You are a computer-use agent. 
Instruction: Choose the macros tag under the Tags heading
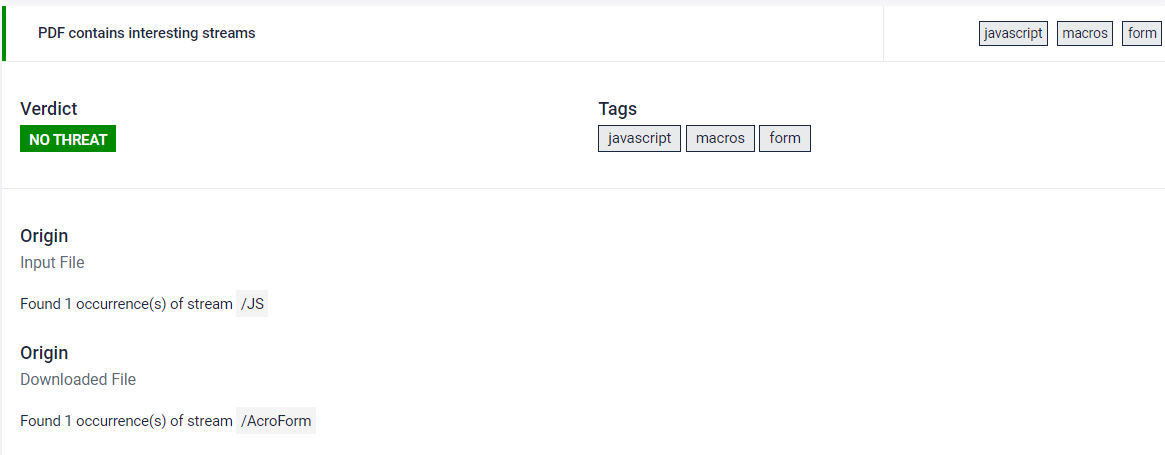pos(720,138)
